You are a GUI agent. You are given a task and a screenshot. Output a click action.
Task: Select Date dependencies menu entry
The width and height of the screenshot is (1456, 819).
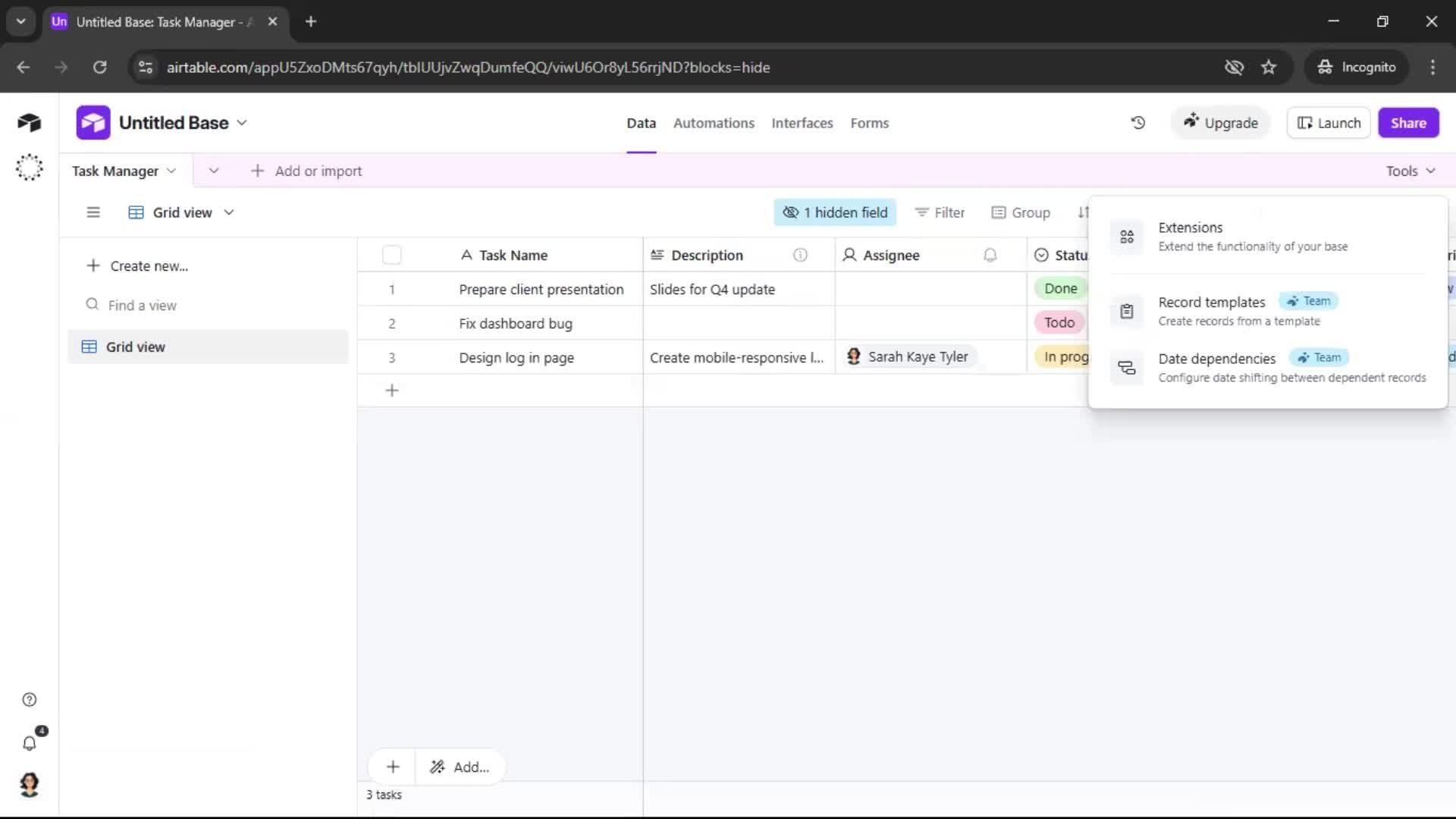[x=1268, y=368]
